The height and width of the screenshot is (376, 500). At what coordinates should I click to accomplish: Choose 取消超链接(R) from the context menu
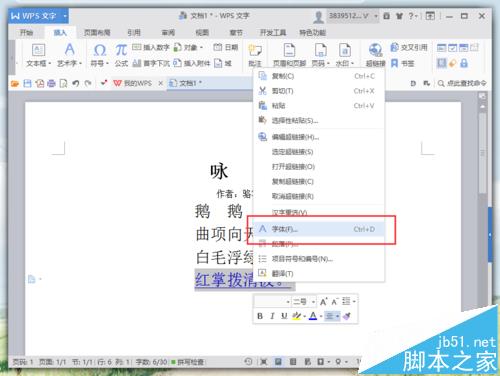(319, 196)
